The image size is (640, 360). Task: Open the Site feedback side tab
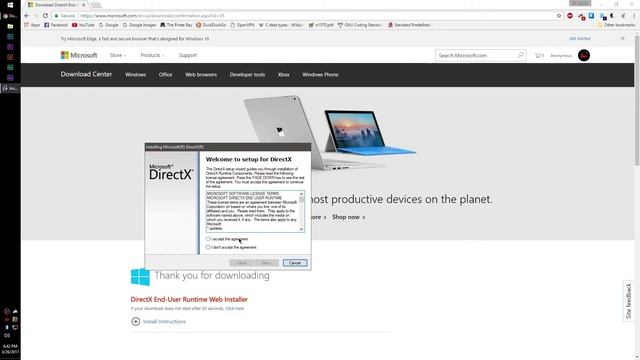[629, 301]
